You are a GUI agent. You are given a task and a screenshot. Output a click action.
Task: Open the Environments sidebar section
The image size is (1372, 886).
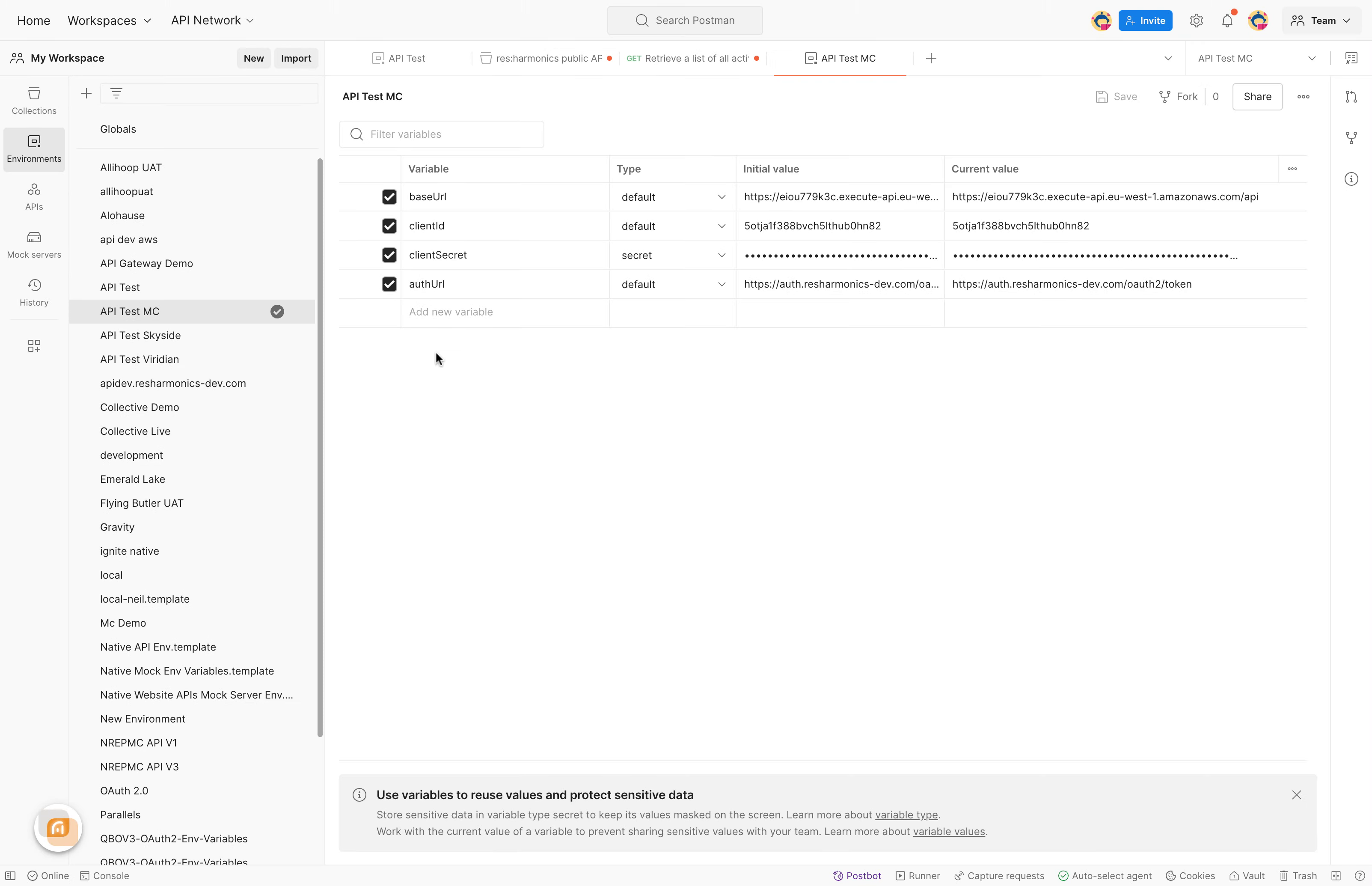coord(34,149)
